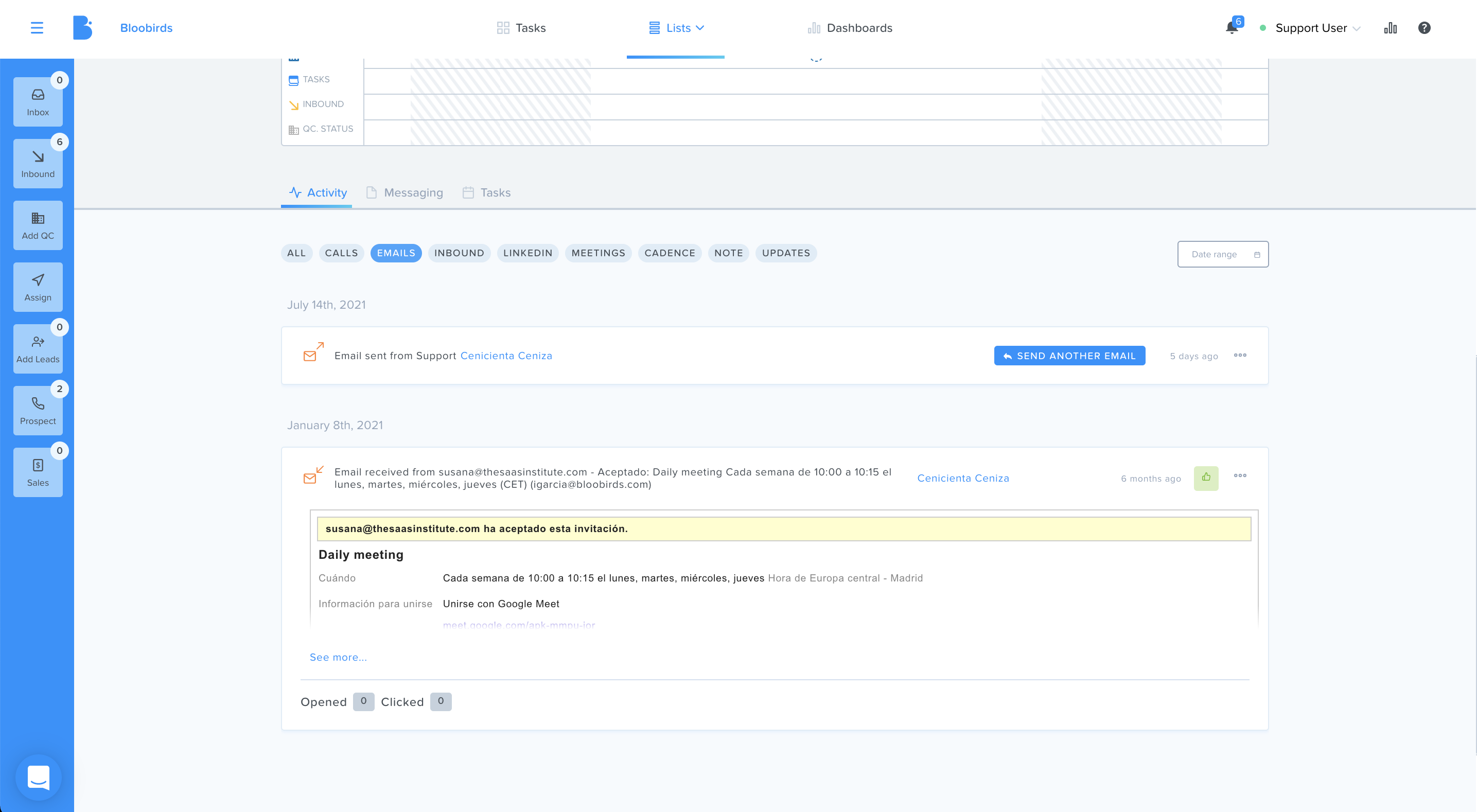Viewport: 1477px width, 812px height.
Task: Switch to the Activity tab
Action: point(318,192)
